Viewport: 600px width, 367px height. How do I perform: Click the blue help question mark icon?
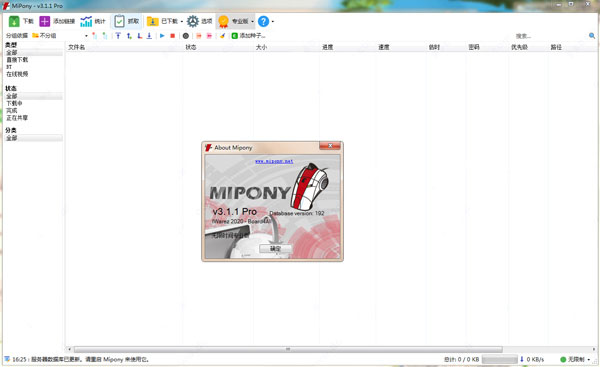263,21
